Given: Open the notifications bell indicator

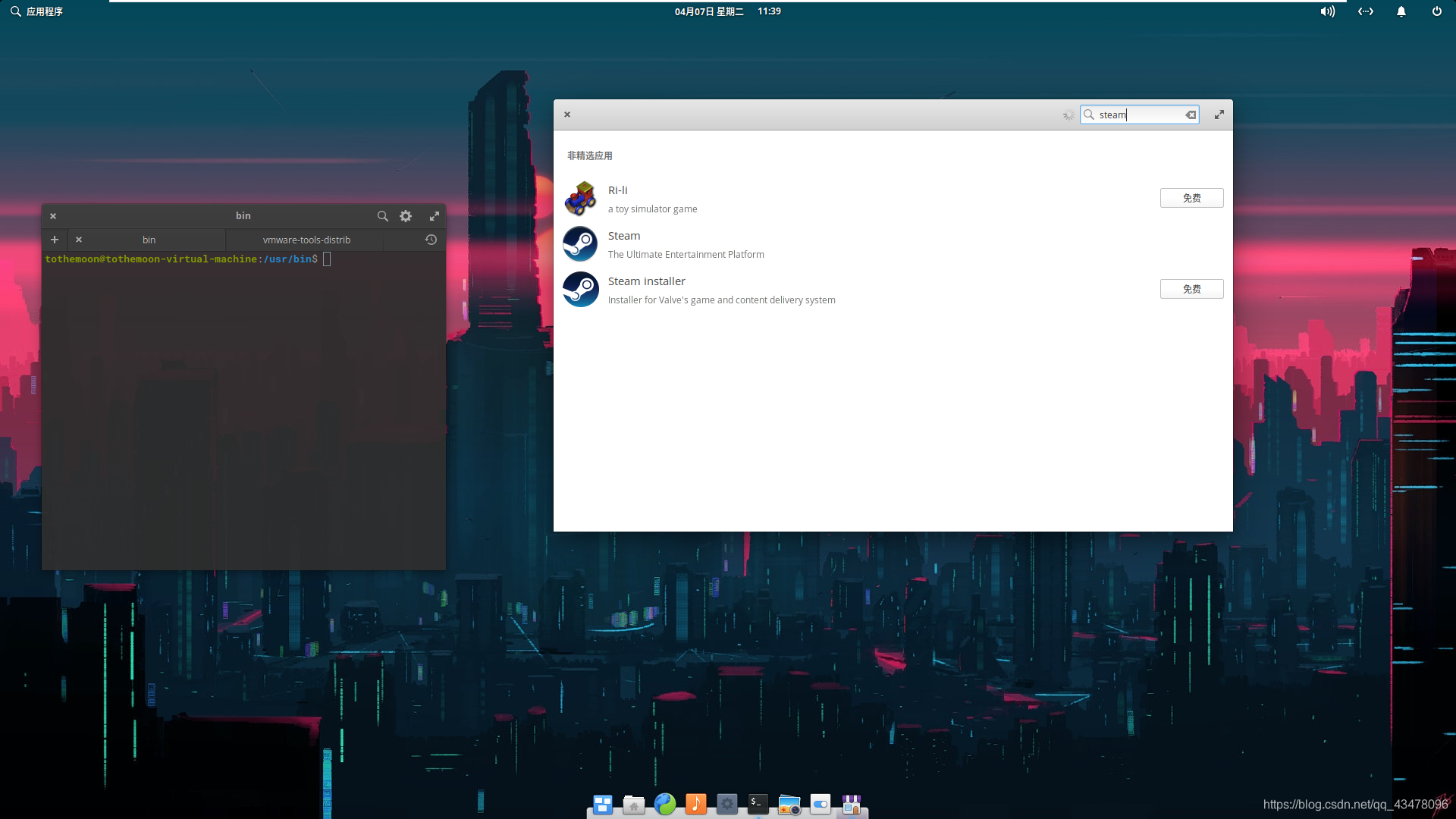Looking at the screenshot, I should [x=1401, y=11].
